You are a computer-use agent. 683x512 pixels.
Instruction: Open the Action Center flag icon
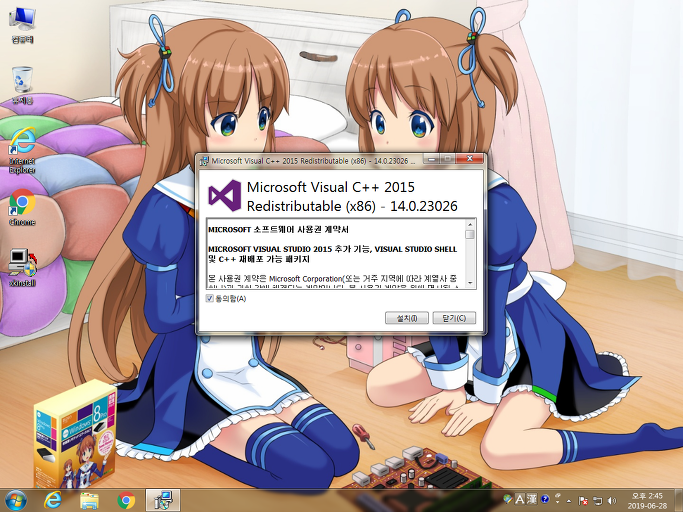click(x=583, y=501)
